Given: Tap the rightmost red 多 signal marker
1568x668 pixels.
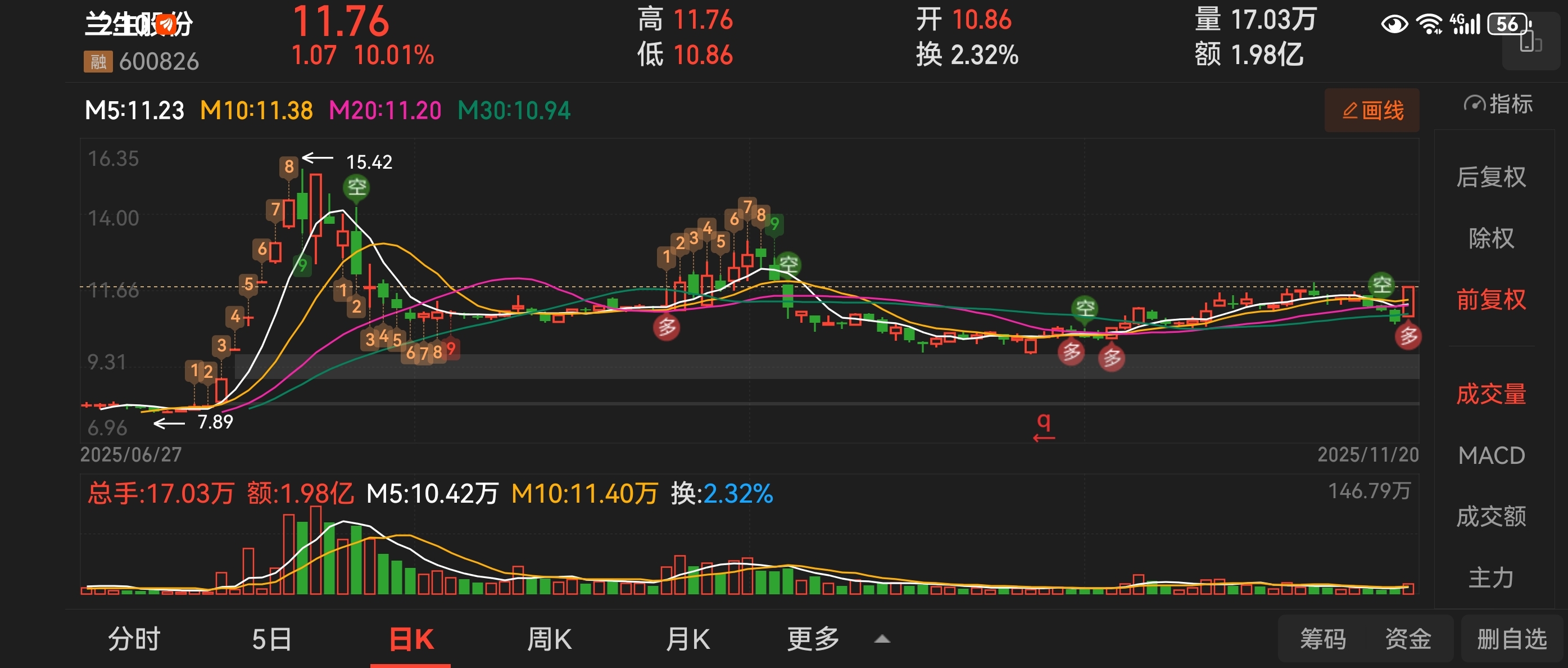Looking at the screenshot, I should tap(1408, 336).
